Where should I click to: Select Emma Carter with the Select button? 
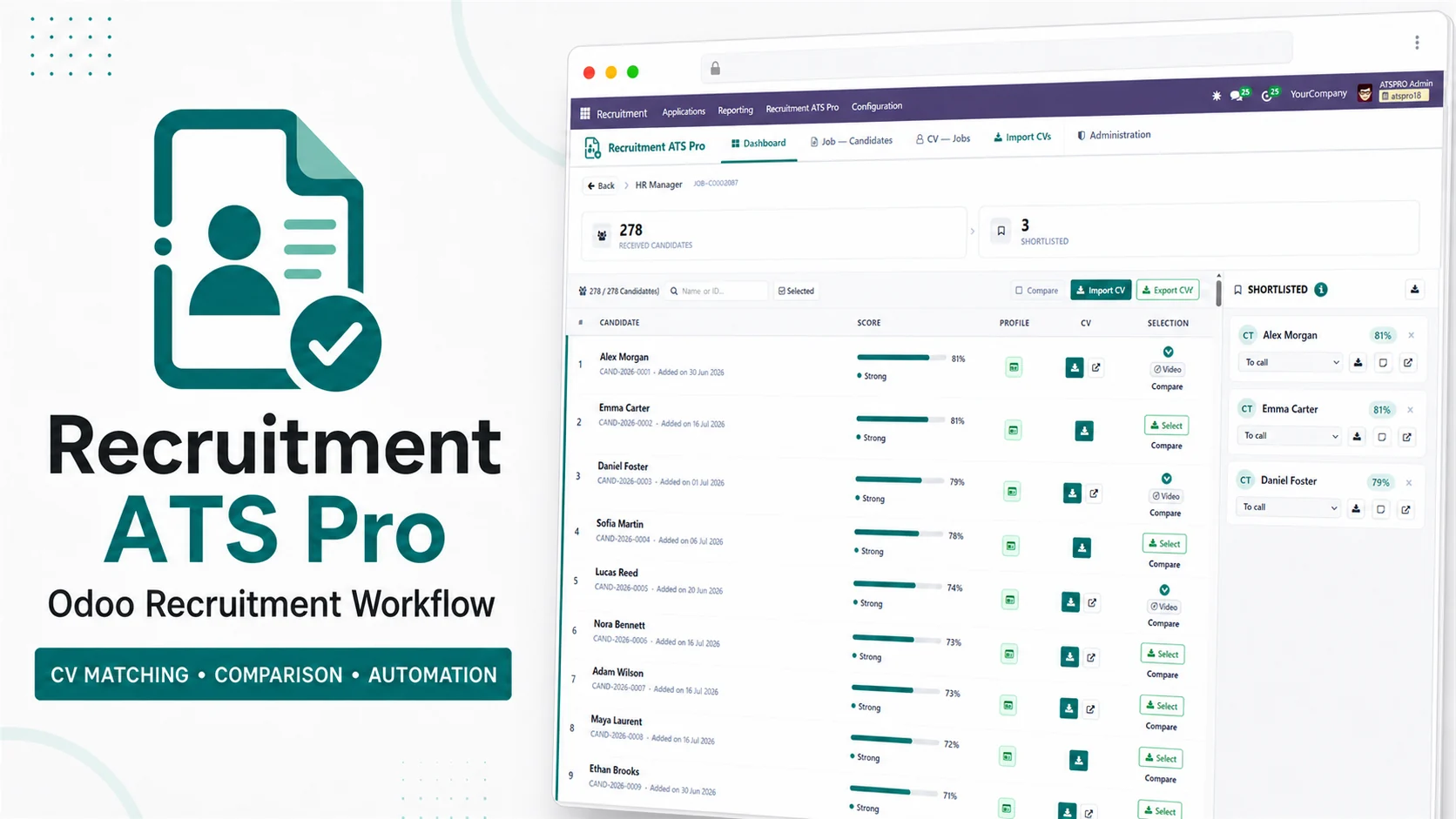pyautogui.click(x=1167, y=426)
